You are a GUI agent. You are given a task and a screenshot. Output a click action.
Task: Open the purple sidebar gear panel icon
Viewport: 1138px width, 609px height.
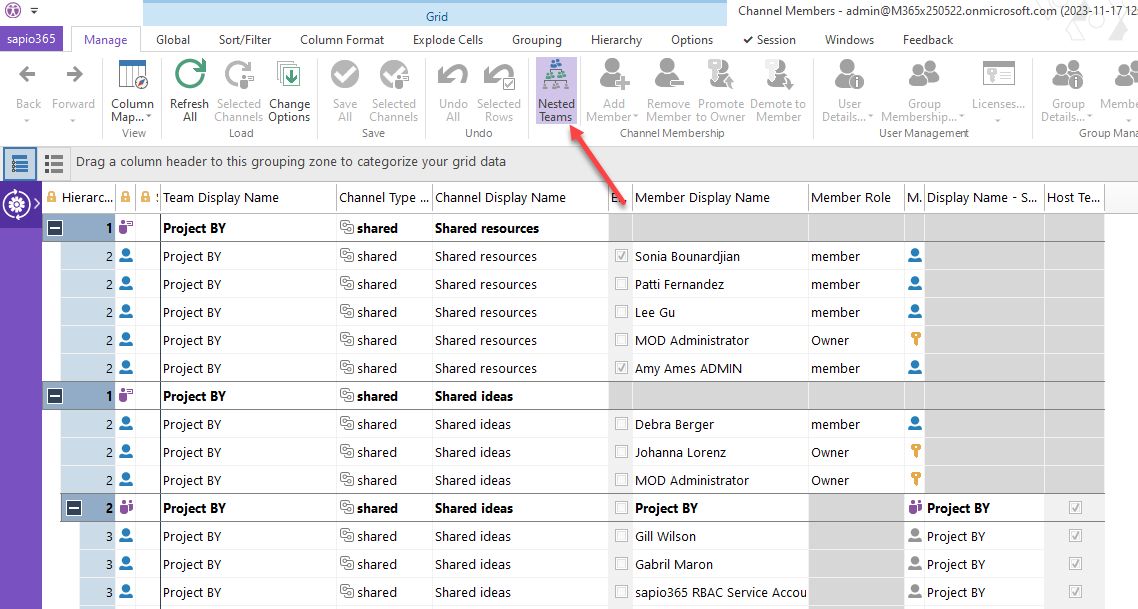pyautogui.click(x=16, y=205)
